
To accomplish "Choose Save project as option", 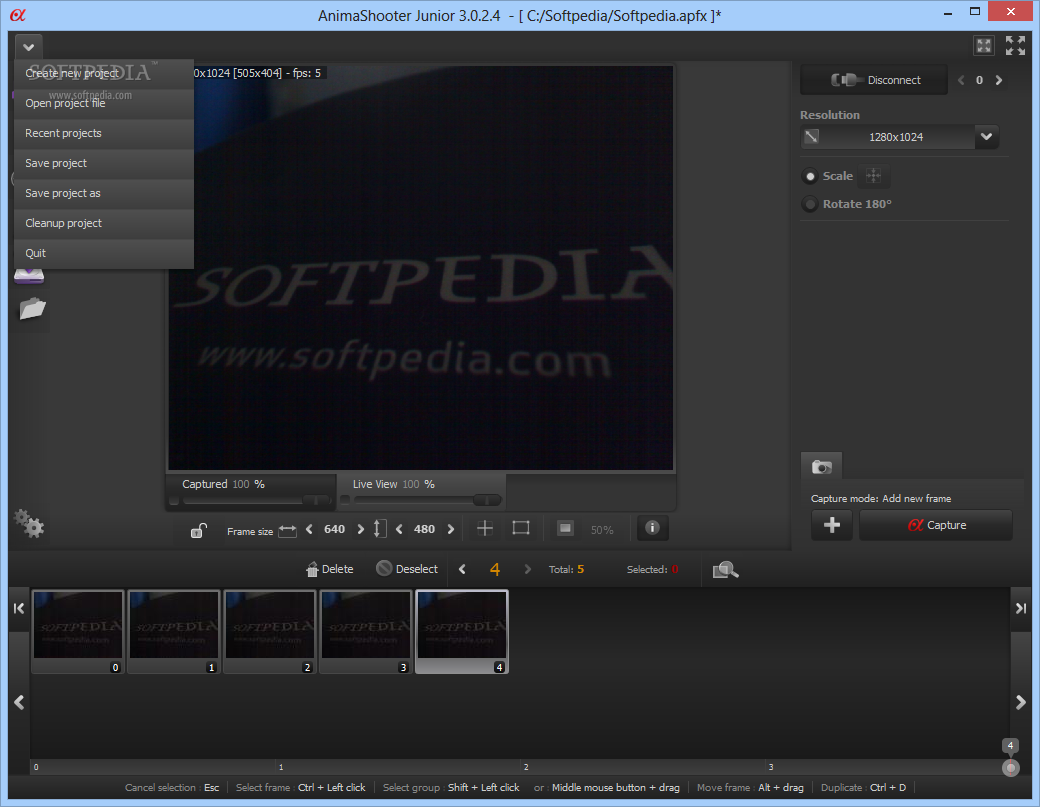I will (x=104, y=193).
